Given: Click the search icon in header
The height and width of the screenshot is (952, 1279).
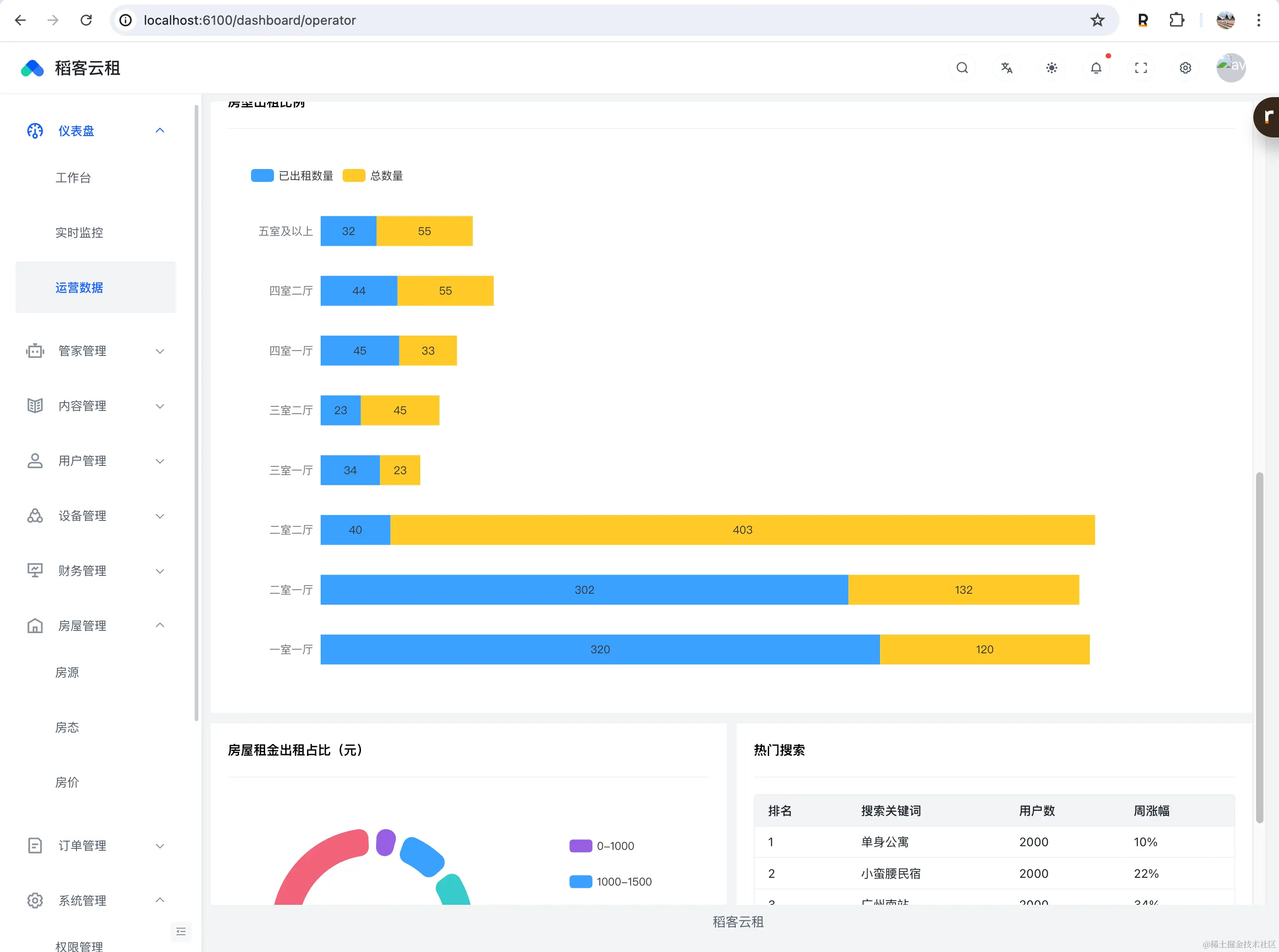Looking at the screenshot, I should [x=962, y=68].
